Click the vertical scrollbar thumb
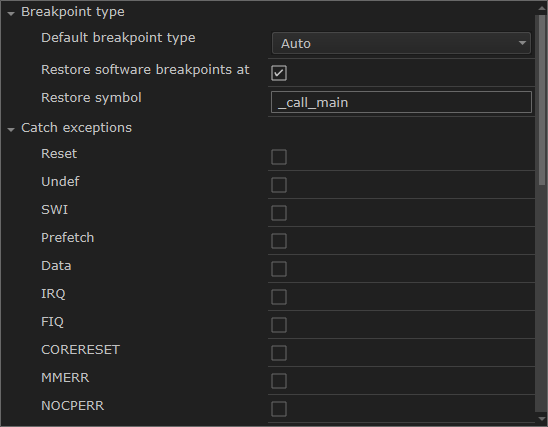 (542, 100)
